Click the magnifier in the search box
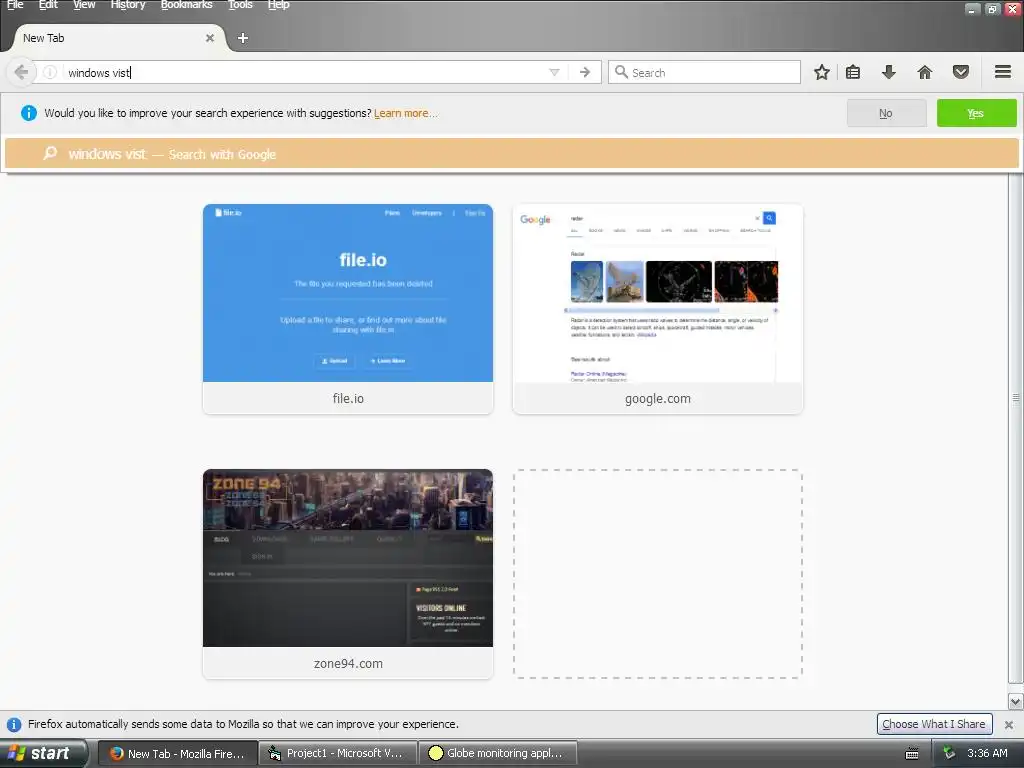The width and height of the screenshot is (1024, 768). pyautogui.click(x=621, y=72)
